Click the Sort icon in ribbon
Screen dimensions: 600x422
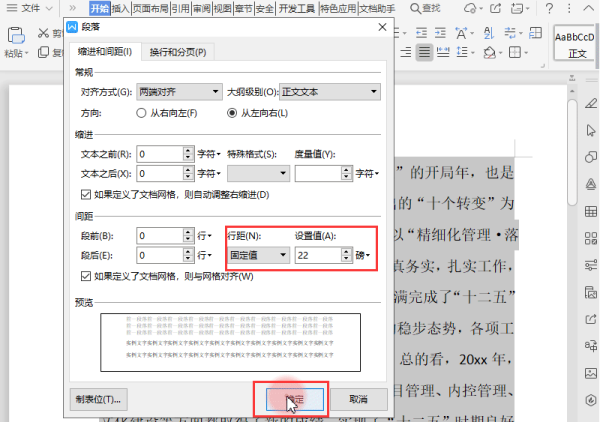click(489, 33)
